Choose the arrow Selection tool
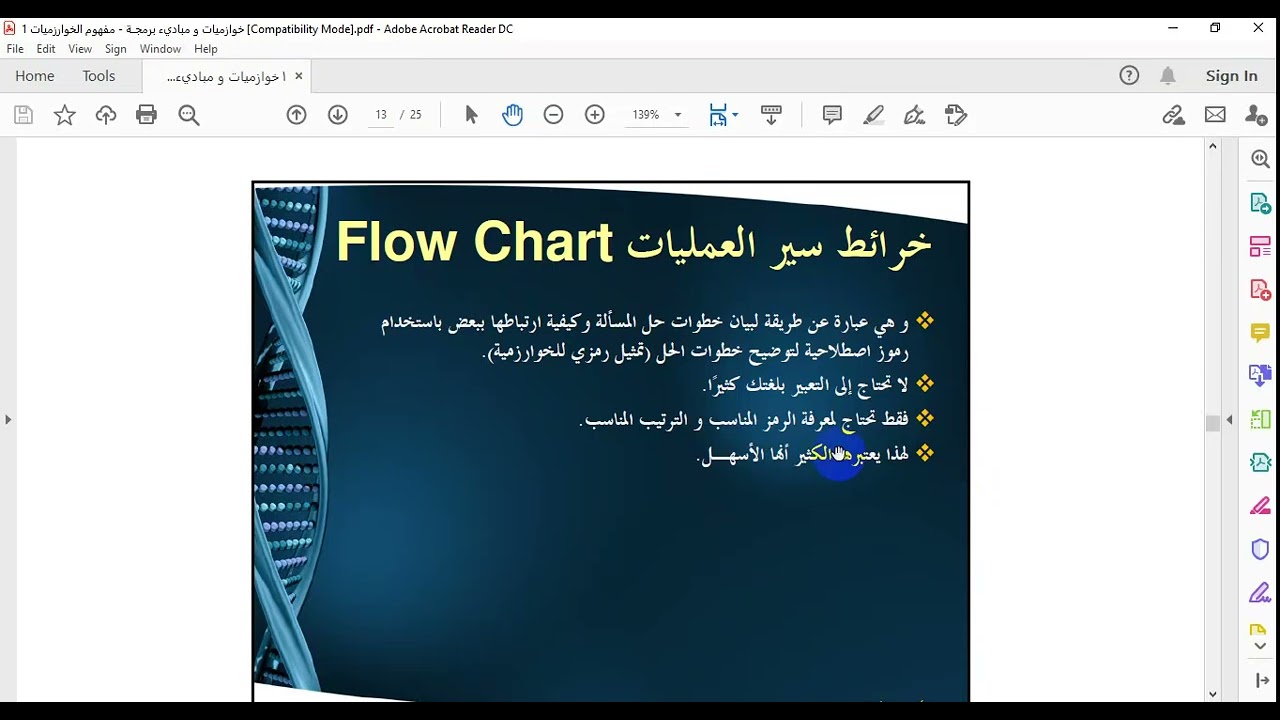The height and width of the screenshot is (720, 1280). click(472, 115)
